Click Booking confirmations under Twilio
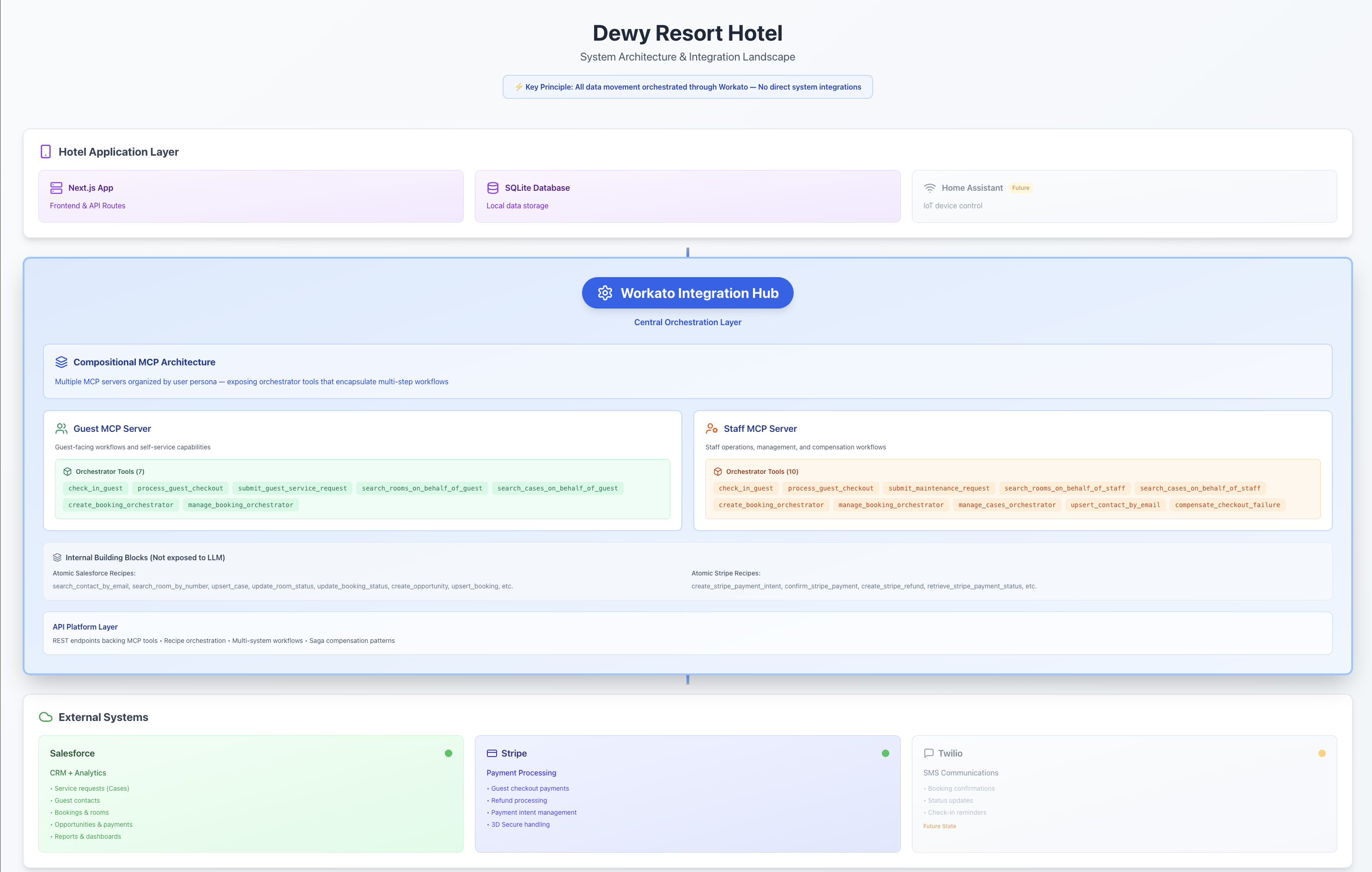This screenshot has height=872, width=1372. click(961, 788)
